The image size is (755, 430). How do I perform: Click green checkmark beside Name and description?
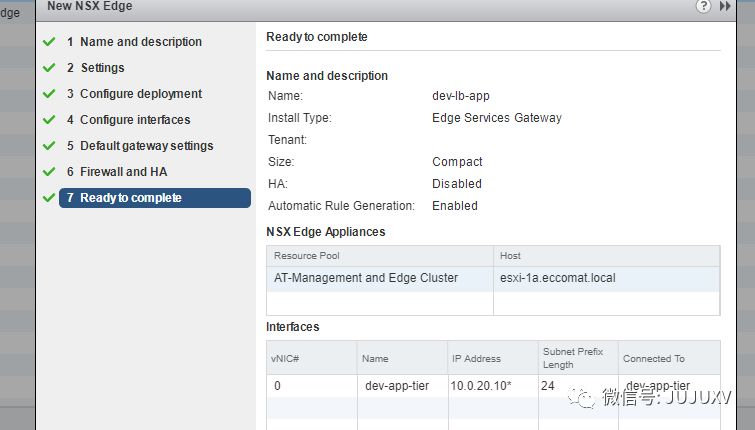click(49, 42)
